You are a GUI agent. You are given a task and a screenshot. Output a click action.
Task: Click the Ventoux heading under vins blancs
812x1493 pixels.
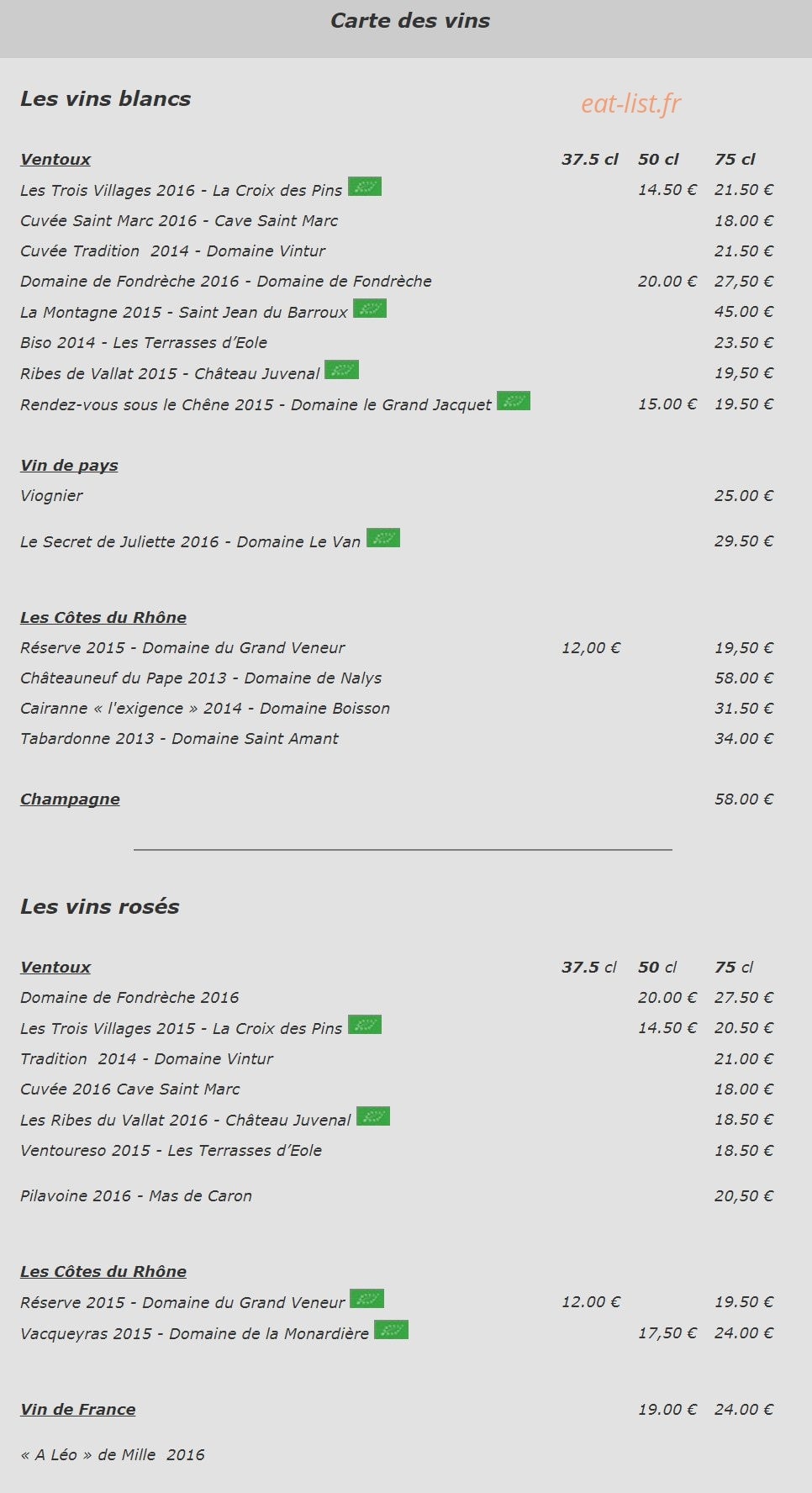(55, 160)
